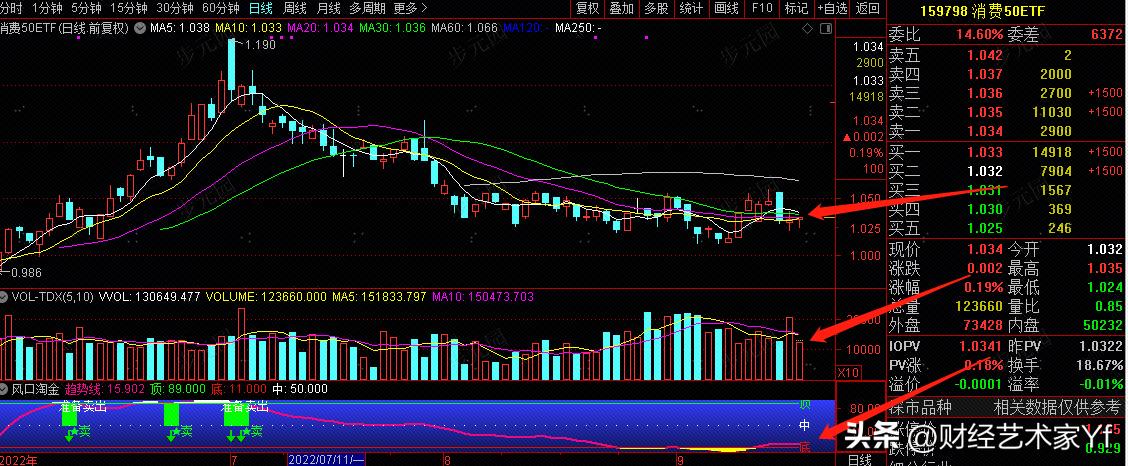This screenshot has width=1128, height=466.
Task: Click the 卖一 price 1.034
Action: [984, 132]
